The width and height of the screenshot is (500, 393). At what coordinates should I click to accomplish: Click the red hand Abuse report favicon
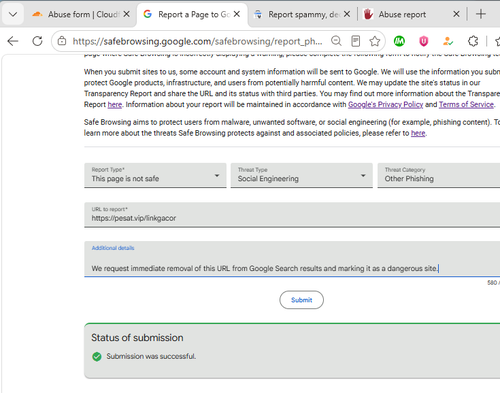click(x=368, y=14)
